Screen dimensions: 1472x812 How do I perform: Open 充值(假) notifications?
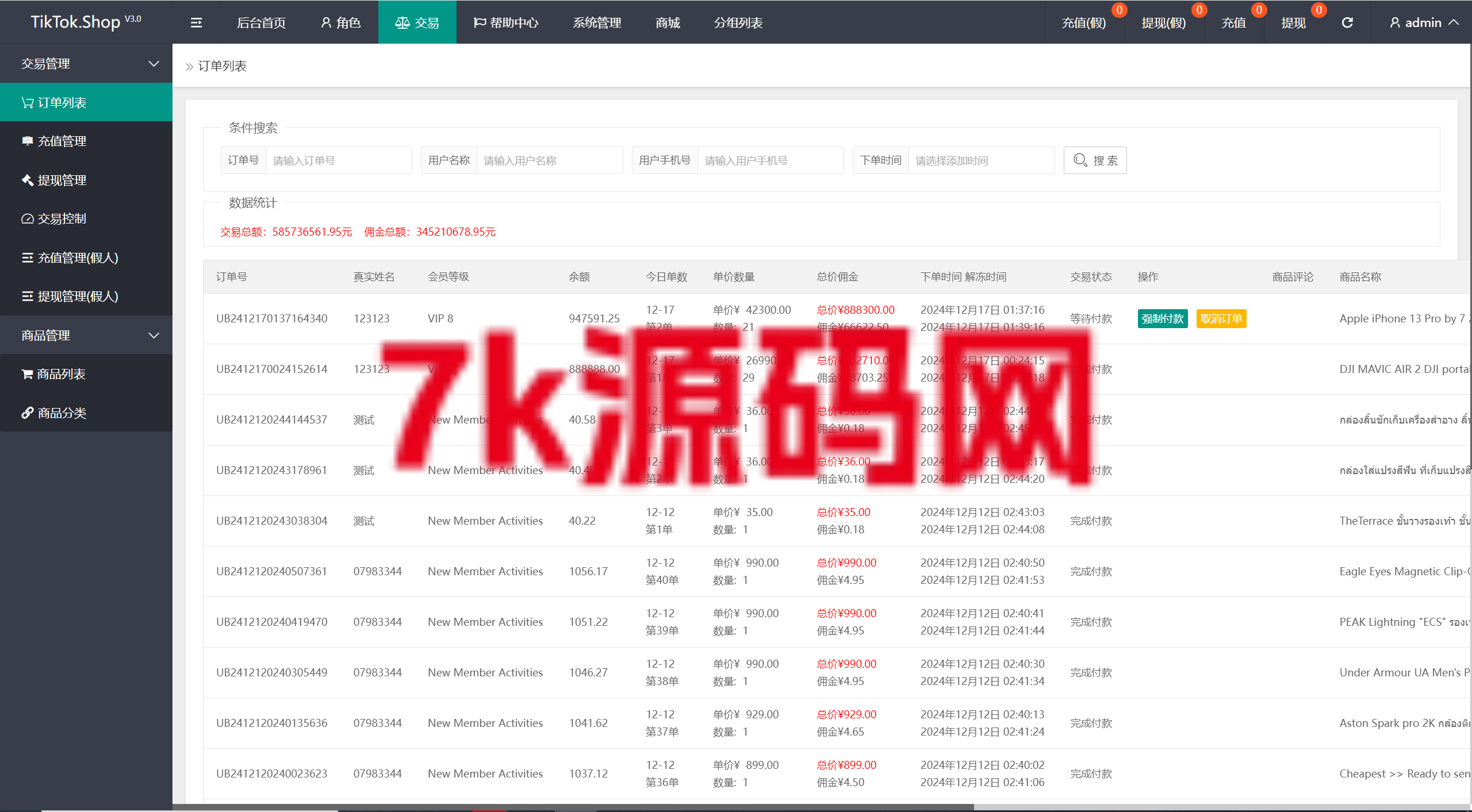[1084, 22]
